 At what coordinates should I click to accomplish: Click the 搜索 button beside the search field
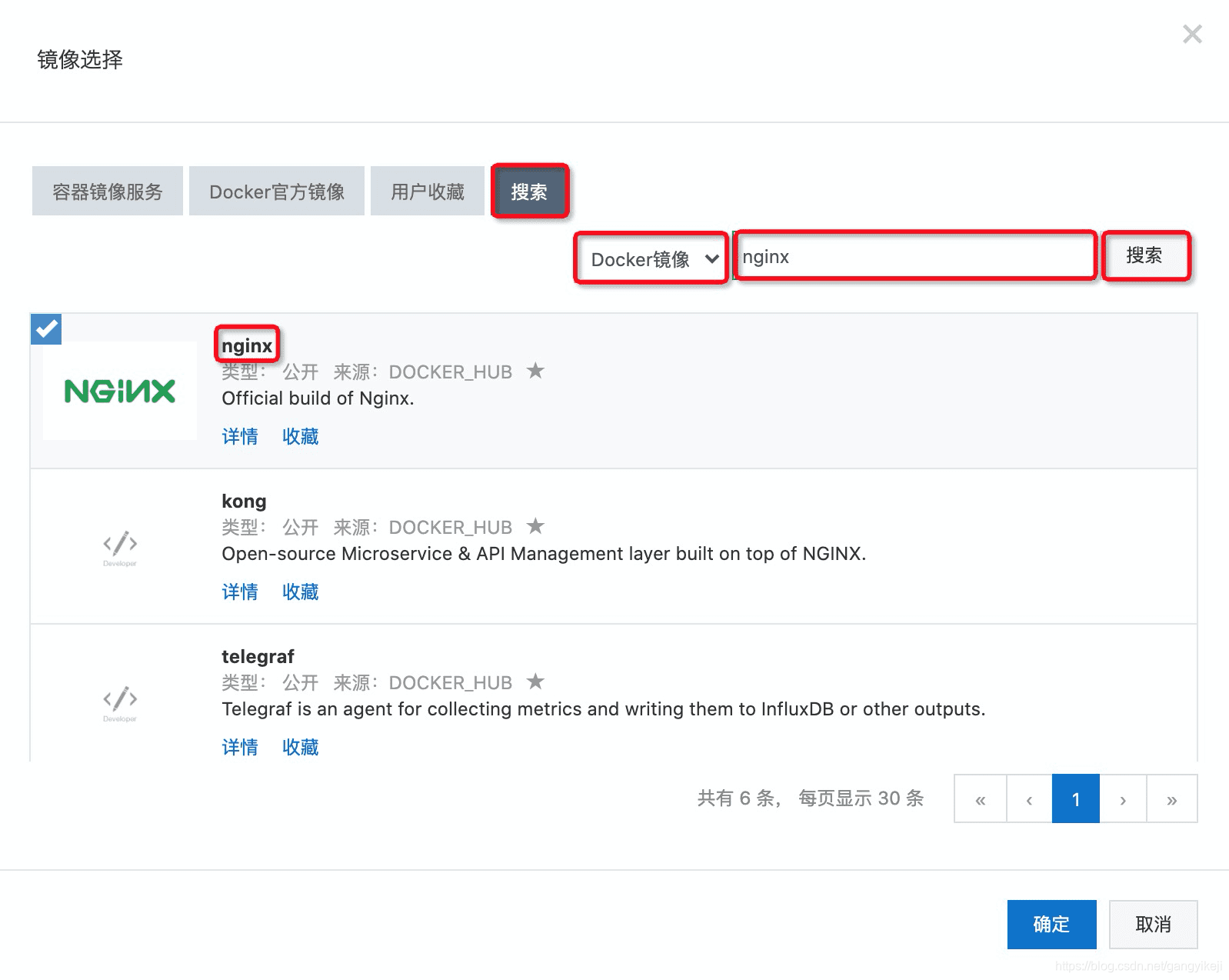1146,255
